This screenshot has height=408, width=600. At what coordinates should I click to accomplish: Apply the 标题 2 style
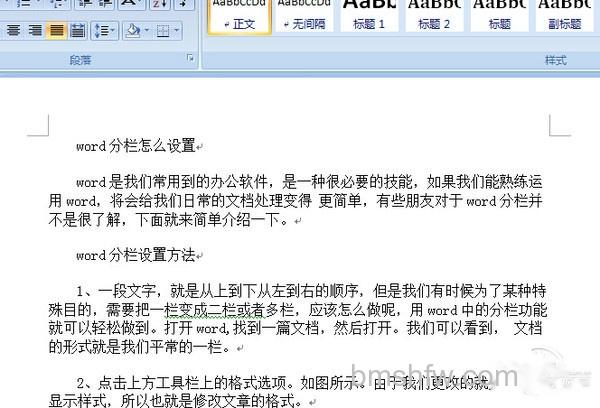[x=434, y=16]
